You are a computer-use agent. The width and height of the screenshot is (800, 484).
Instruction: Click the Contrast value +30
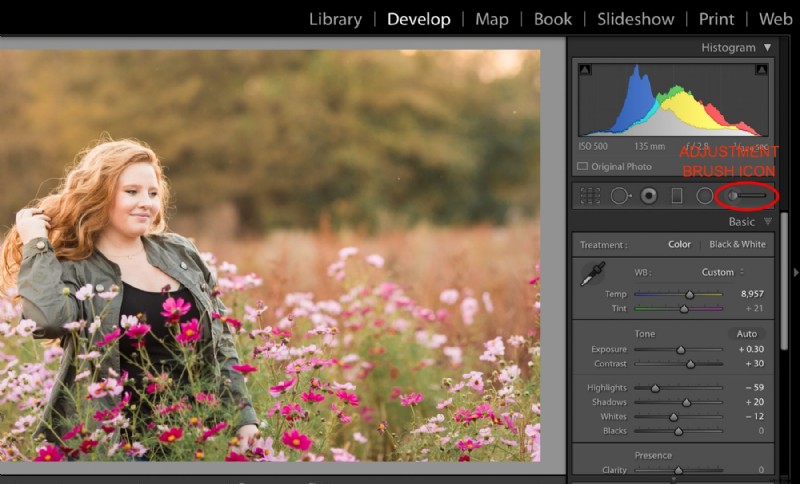pyautogui.click(x=755, y=364)
